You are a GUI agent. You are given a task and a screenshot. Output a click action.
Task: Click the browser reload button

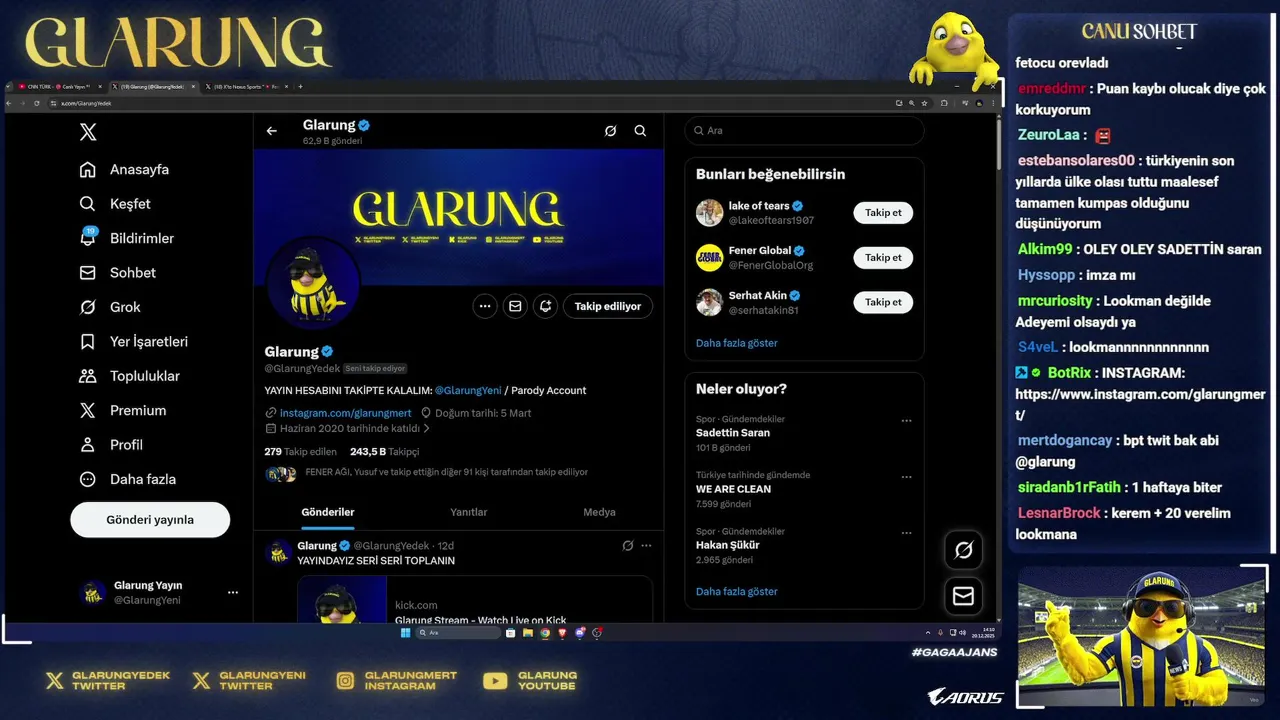pos(37,103)
